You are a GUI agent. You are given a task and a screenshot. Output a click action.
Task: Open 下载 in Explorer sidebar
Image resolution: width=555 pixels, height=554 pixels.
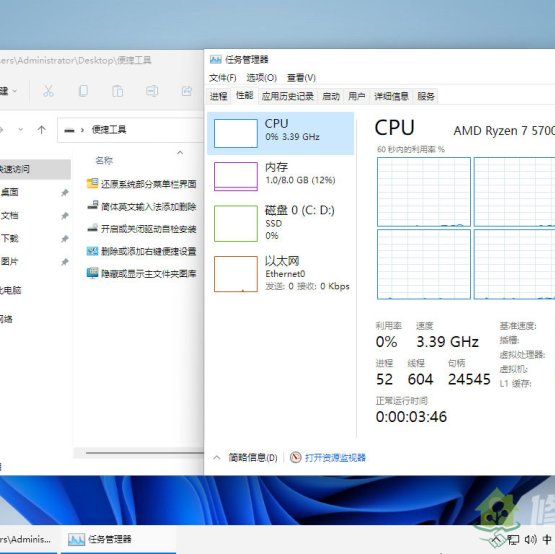(10, 238)
